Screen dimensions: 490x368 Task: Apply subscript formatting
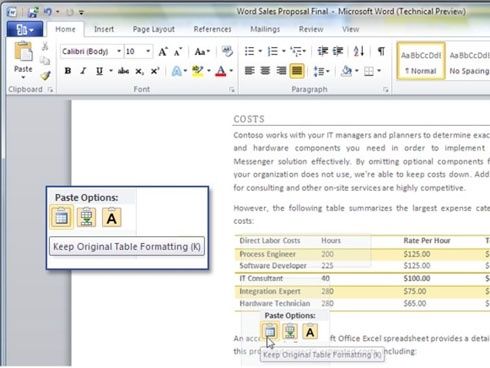(x=139, y=71)
